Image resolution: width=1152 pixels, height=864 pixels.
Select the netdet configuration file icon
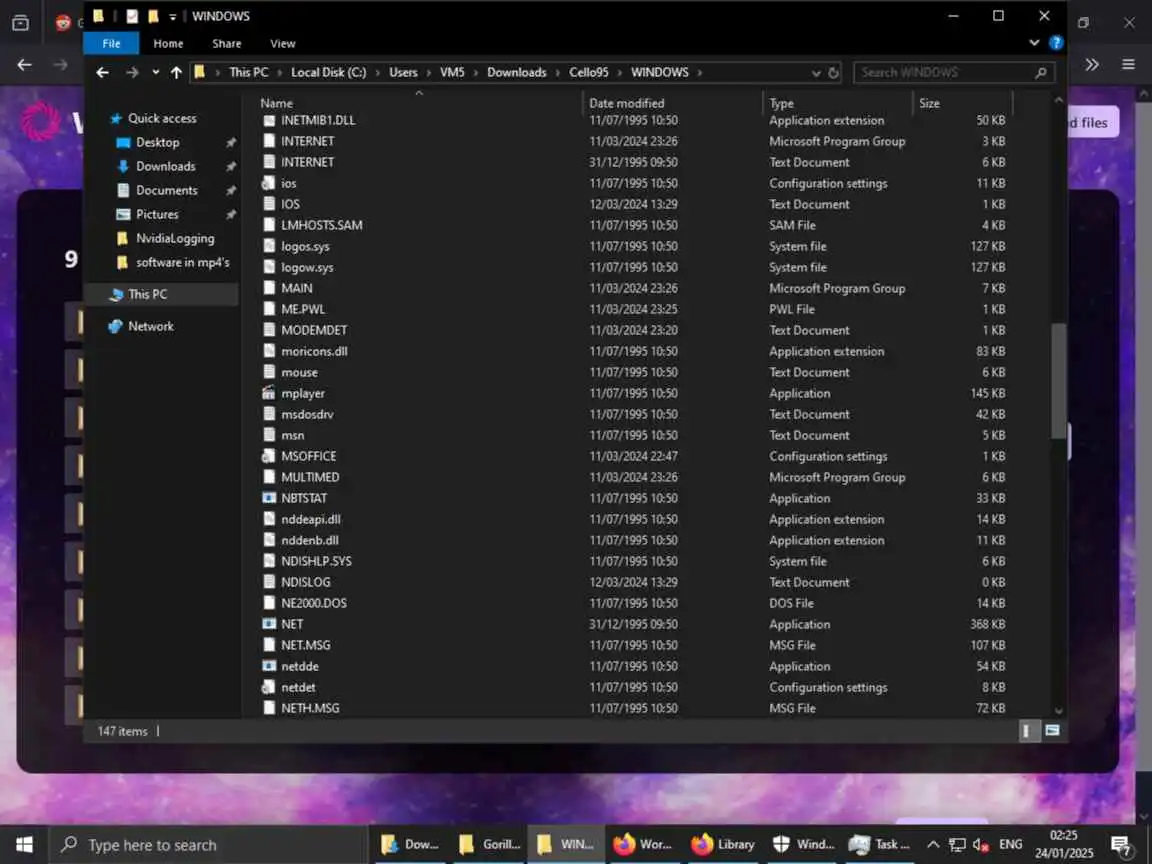pos(269,687)
